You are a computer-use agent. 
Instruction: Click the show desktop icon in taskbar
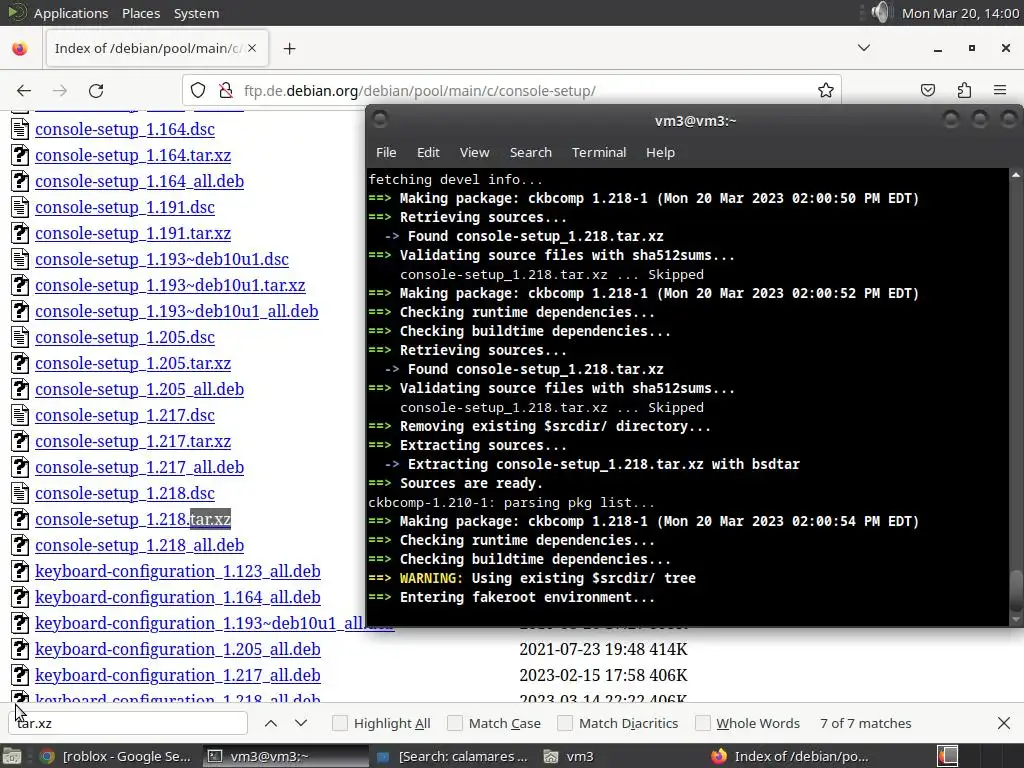tap(10, 756)
